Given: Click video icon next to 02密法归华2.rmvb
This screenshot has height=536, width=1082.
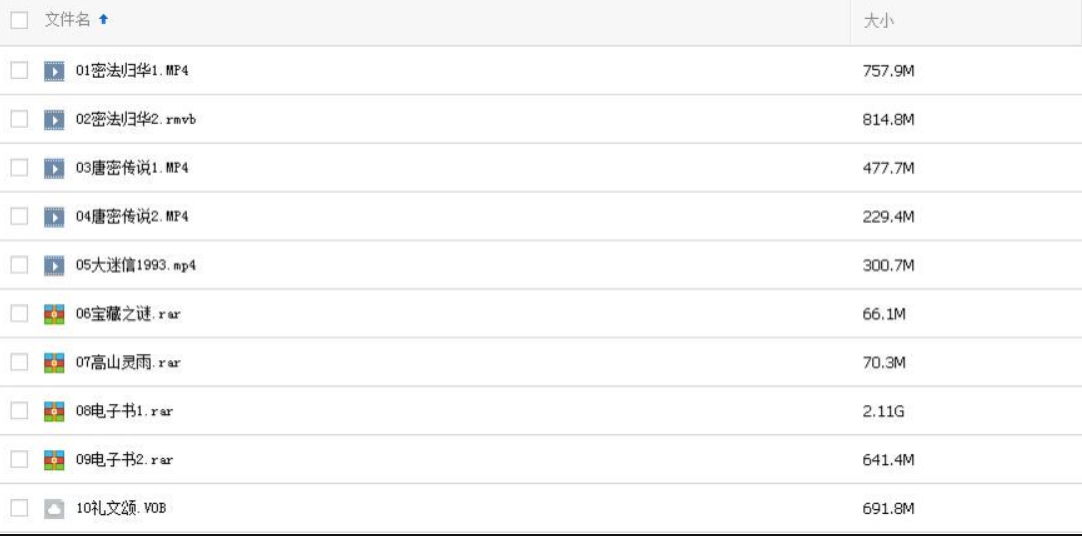Looking at the screenshot, I should click(52, 119).
